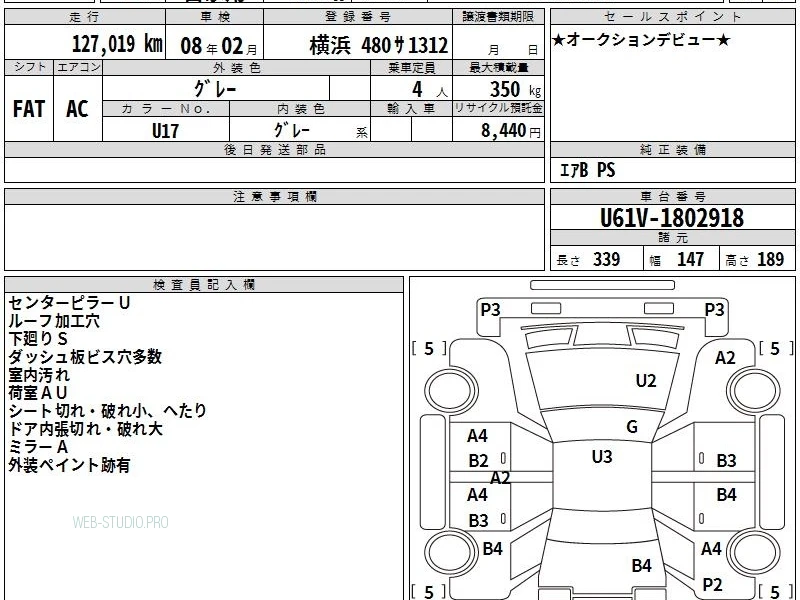Viewport: 800px width, 600px height.
Task: Click the 内装色 header
Action: (x=301, y=109)
